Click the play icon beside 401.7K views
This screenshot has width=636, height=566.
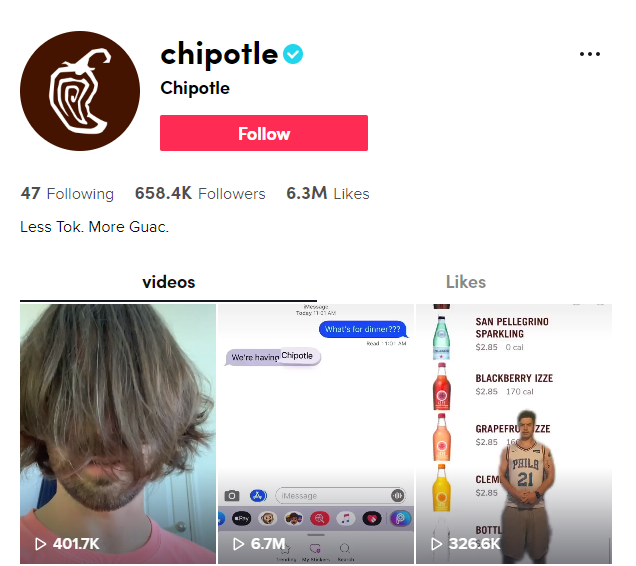[x=40, y=544]
